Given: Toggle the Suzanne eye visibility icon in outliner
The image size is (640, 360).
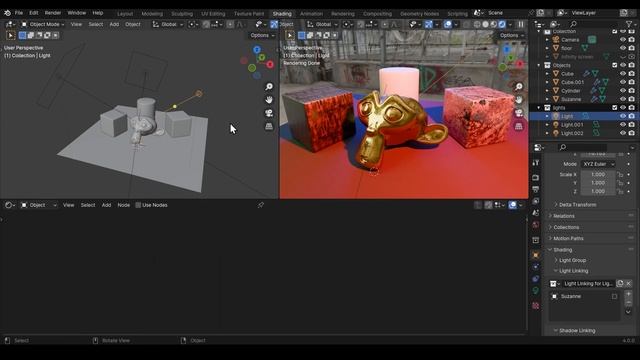Looking at the screenshot, I should (623, 99).
